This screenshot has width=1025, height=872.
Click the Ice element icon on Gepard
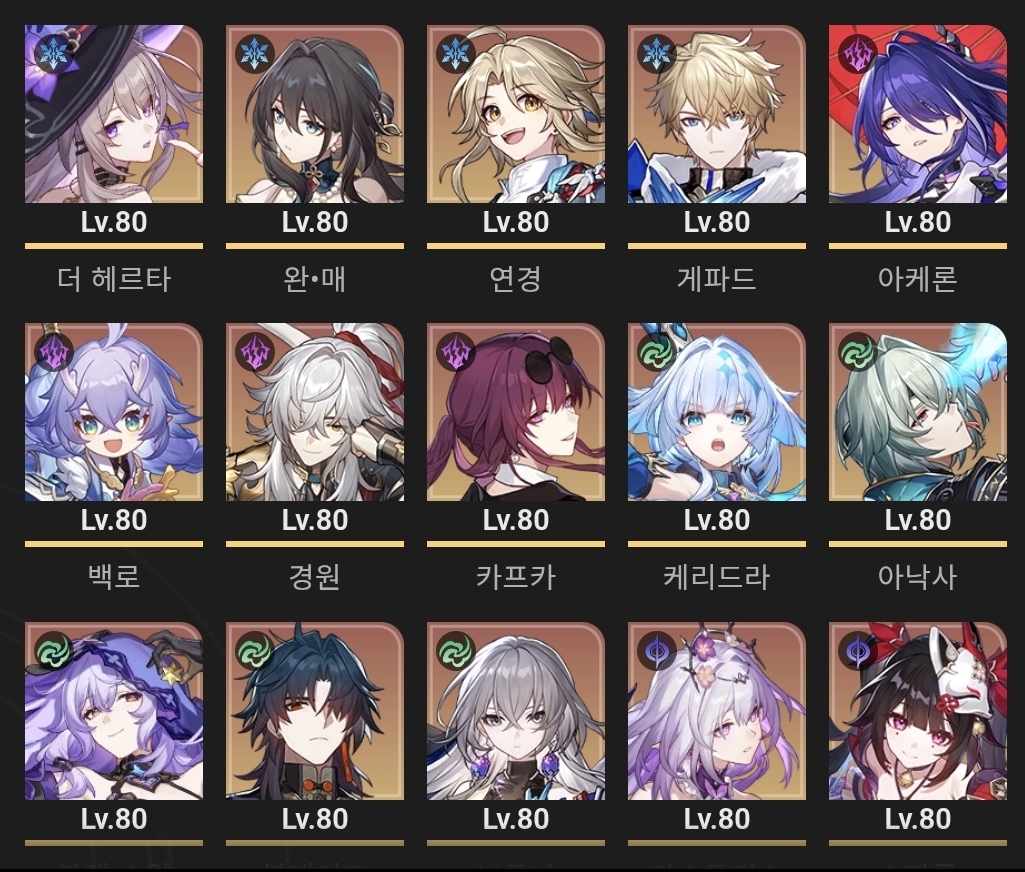coord(656,53)
